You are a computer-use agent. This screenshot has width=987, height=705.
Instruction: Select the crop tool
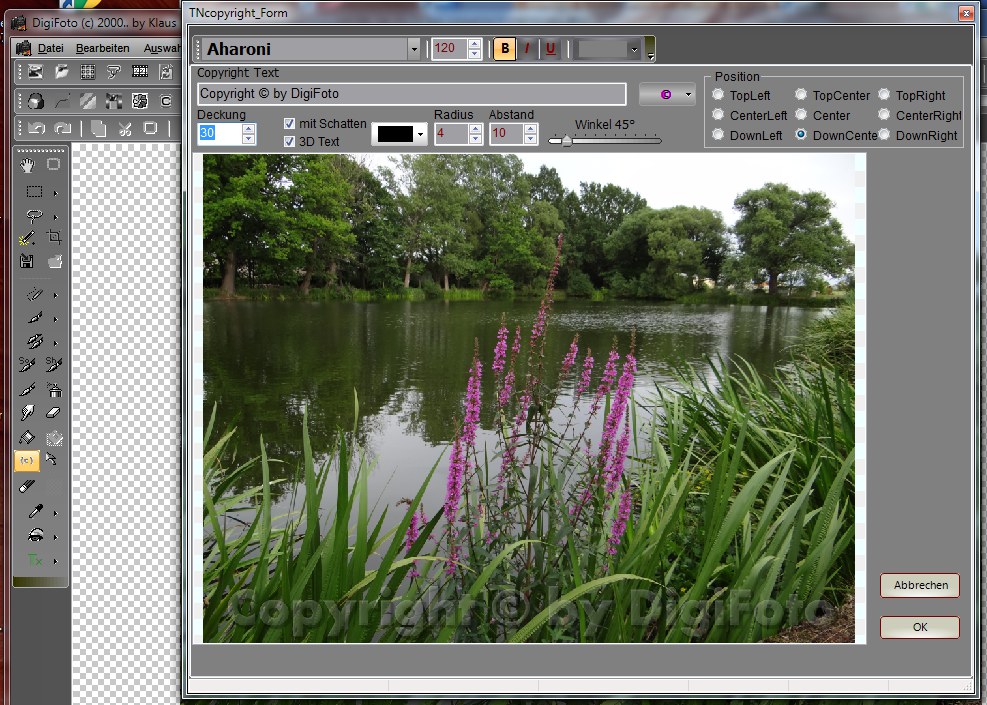(x=55, y=237)
